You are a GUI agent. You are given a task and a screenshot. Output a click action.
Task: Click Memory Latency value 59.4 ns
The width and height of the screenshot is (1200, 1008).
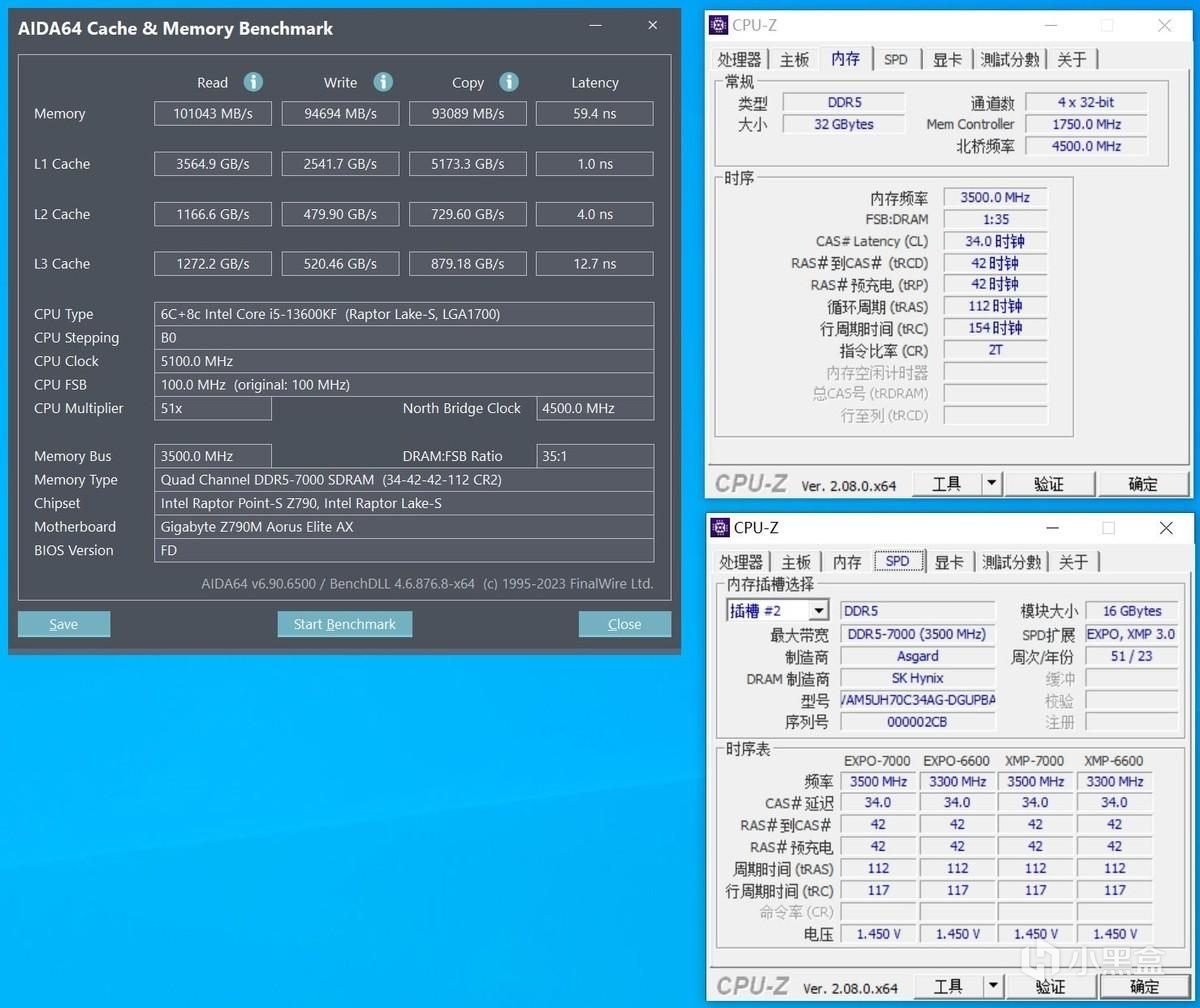click(x=595, y=113)
